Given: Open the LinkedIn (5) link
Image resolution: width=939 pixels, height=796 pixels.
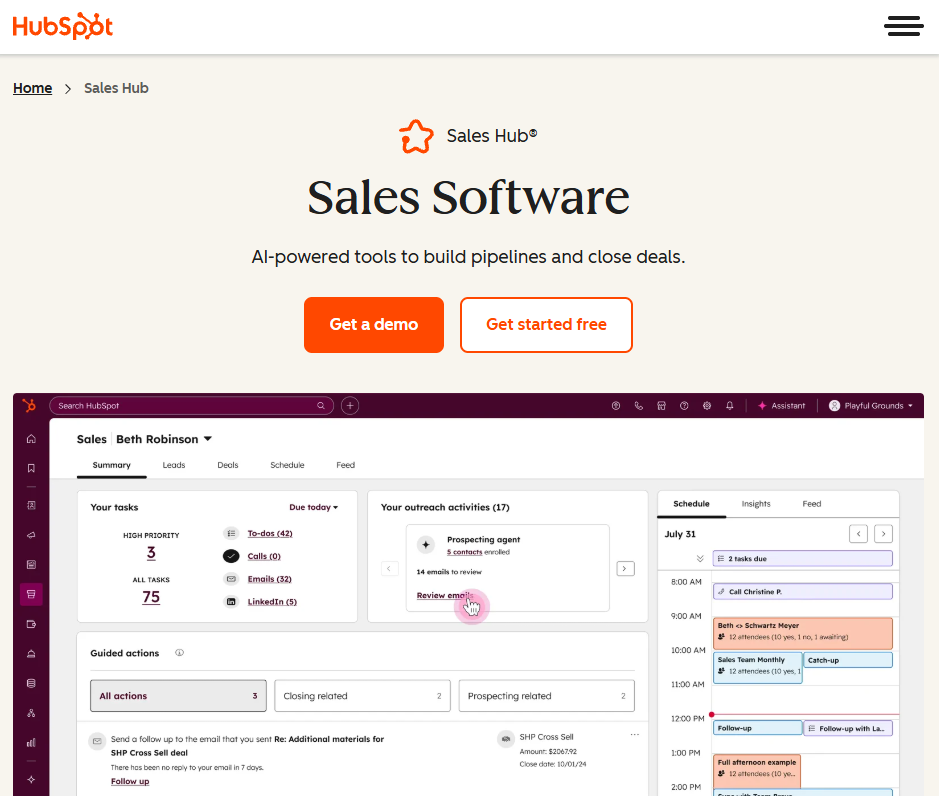Looking at the screenshot, I should click(x=272, y=602).
